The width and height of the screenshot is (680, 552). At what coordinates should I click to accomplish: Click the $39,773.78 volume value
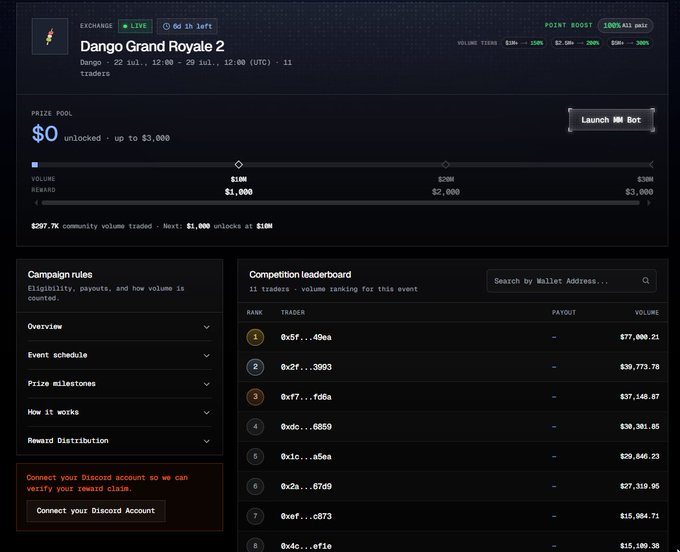pos(640,367)
